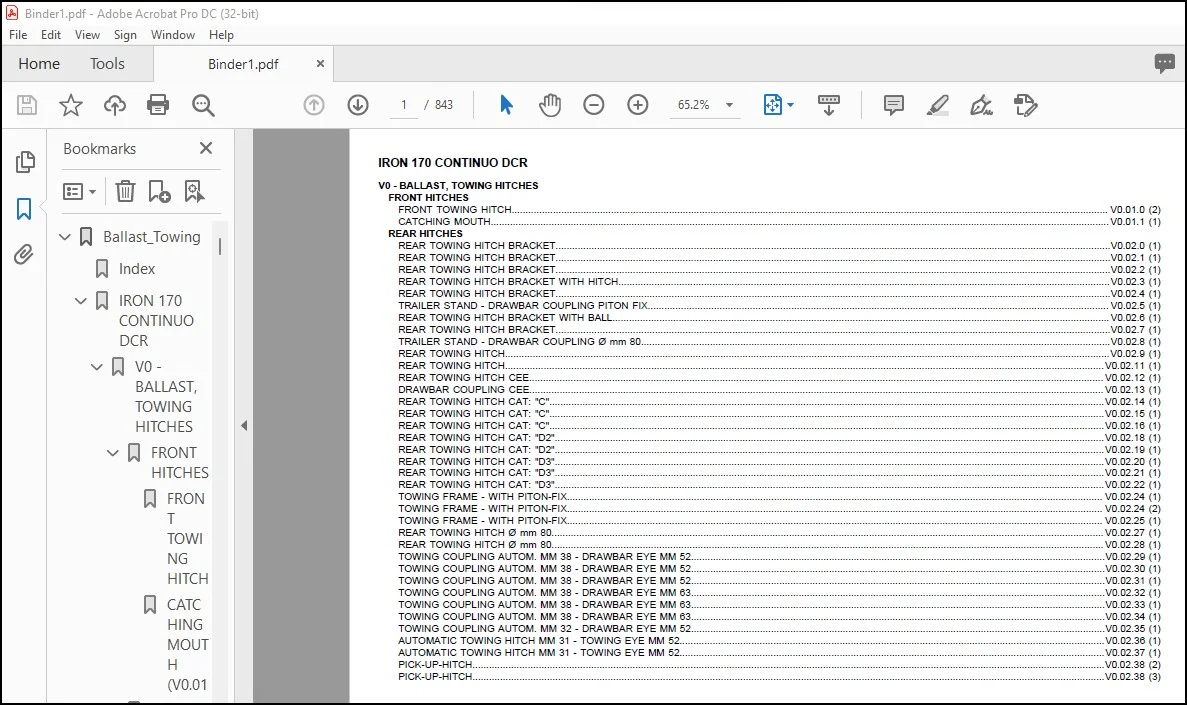The height and width of the screenshot is (705, 1187).
Task: Open TRAILER STAND - DRAWBAR COUPLING PITON FIX entry
Action: click(x=779, y=306)
